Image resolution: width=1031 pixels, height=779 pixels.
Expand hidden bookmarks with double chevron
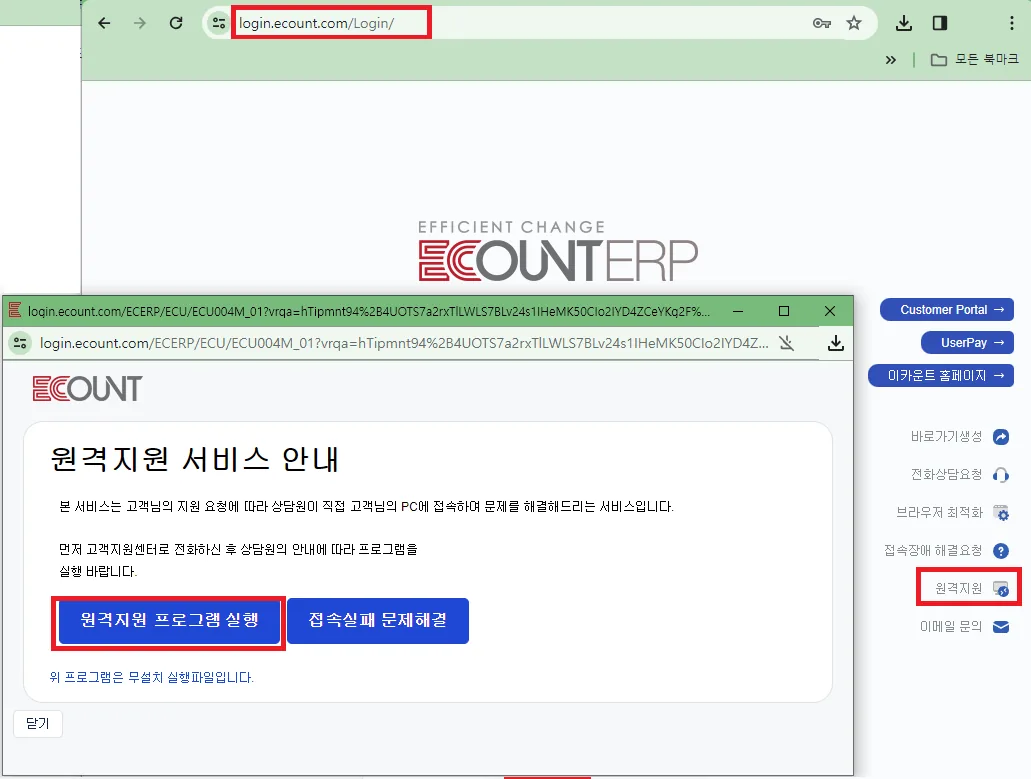[x=890, y=60]
